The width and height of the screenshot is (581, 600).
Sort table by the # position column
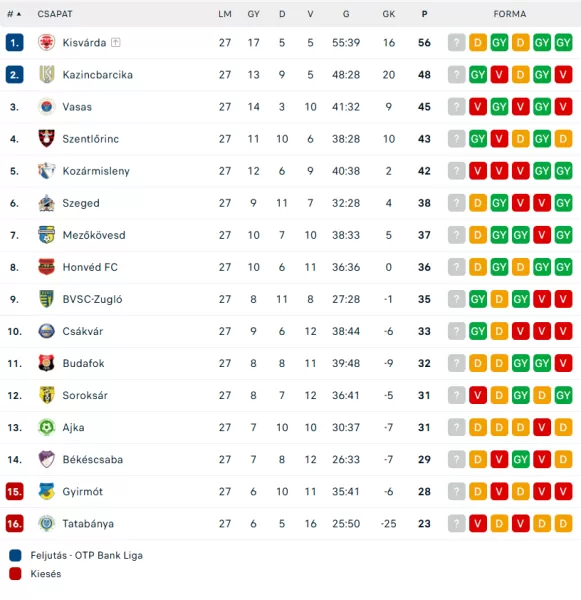(14, 14)
